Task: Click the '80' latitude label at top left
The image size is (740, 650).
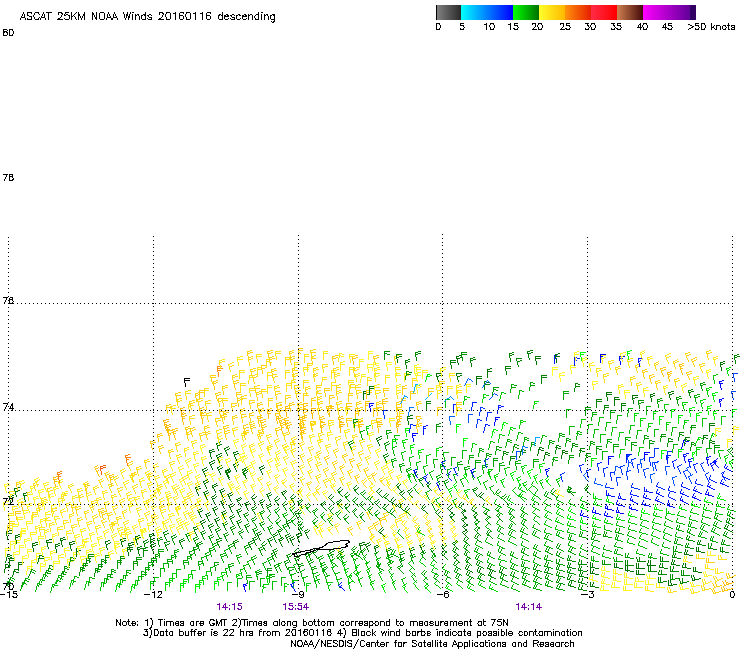Action: 8,33
